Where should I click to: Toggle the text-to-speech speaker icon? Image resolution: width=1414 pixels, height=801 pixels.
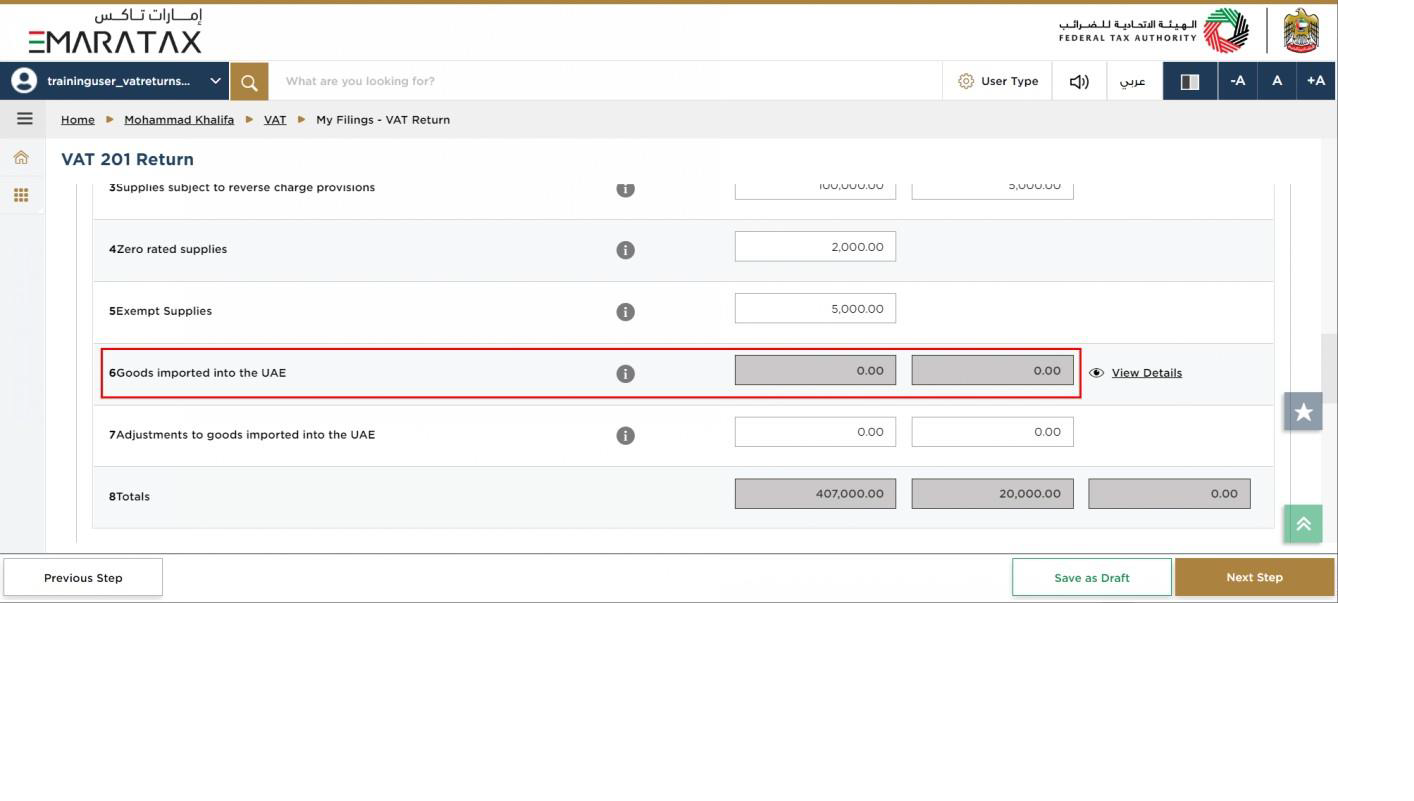1079,81
